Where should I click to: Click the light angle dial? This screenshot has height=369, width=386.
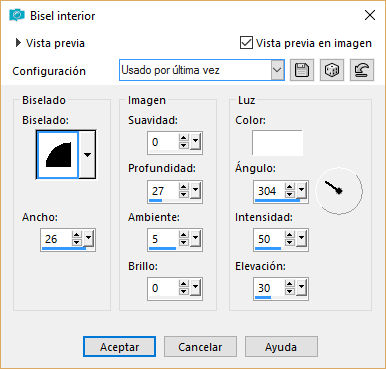point(339,191)
